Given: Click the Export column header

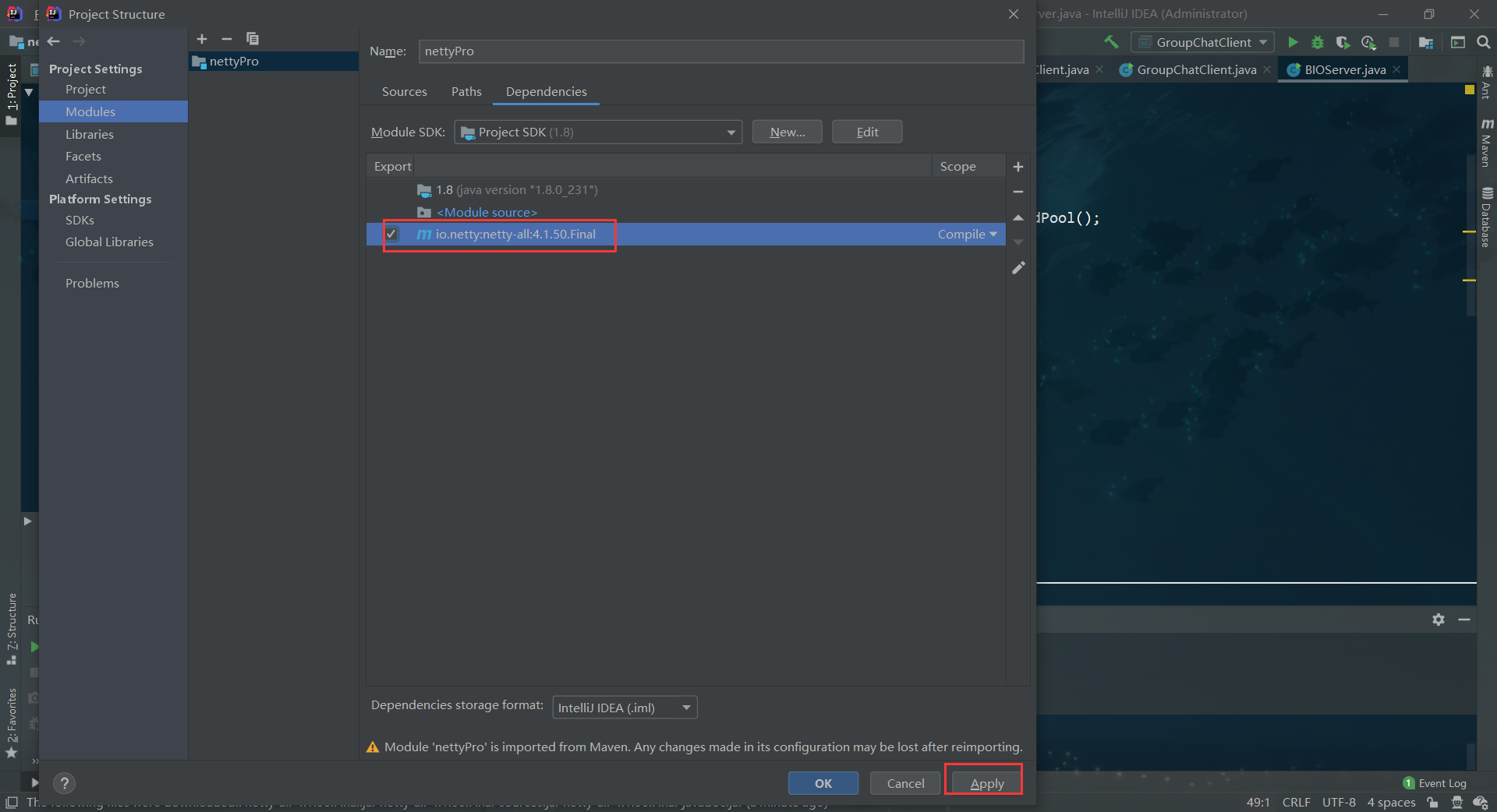Looking at the screenshot, I should click(392, 167).
